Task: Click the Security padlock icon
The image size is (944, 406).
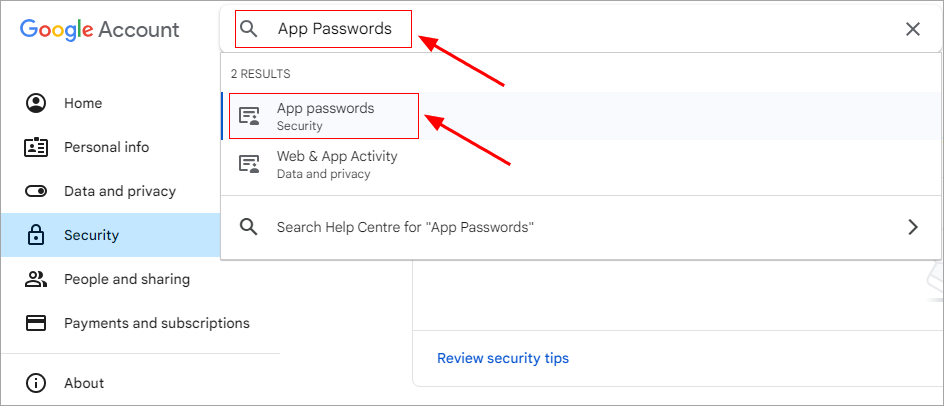Action: (36, 235)
